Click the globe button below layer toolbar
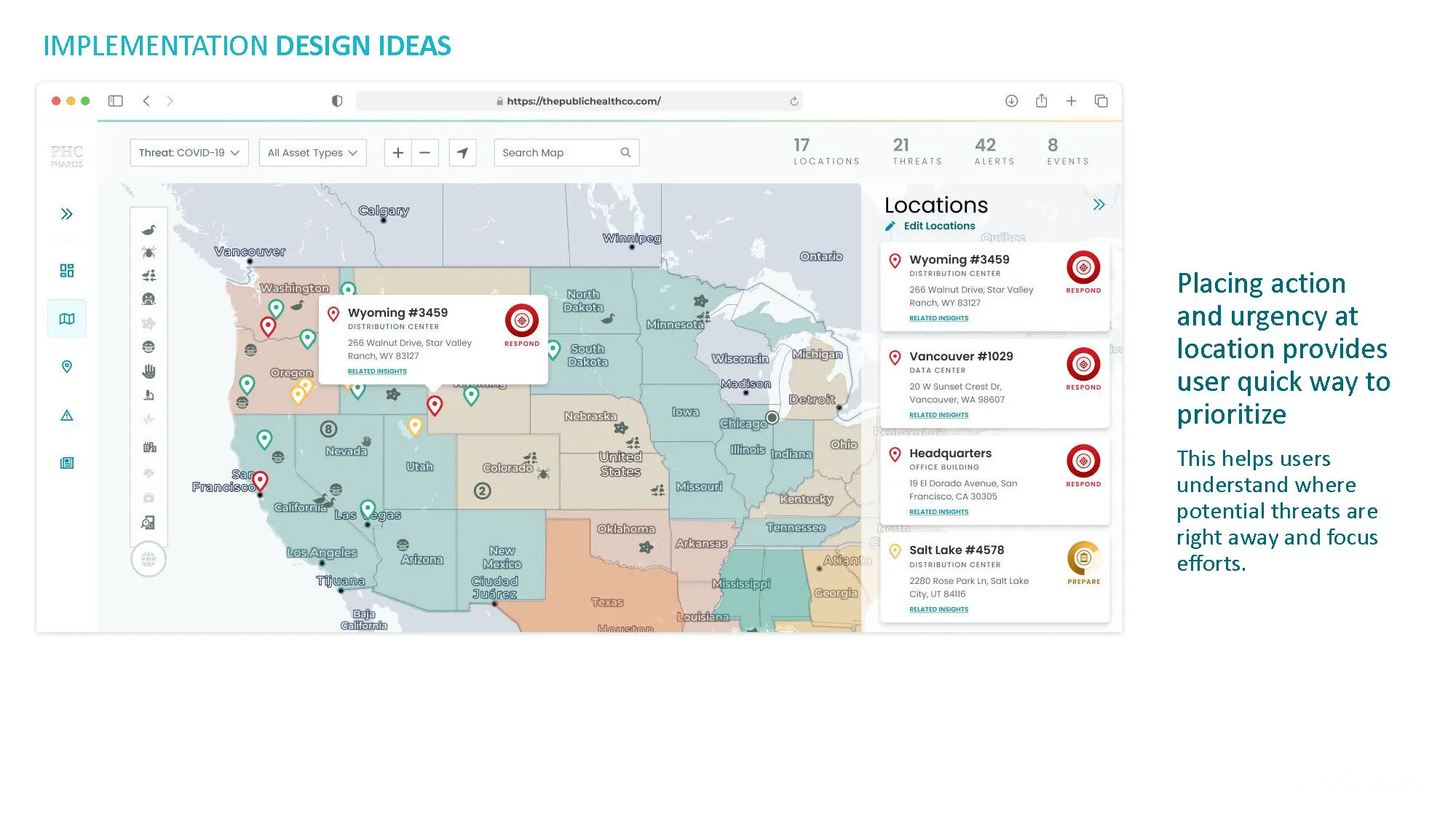The image size is (1456, 819). pyautogui.click(x=149, y=560)
